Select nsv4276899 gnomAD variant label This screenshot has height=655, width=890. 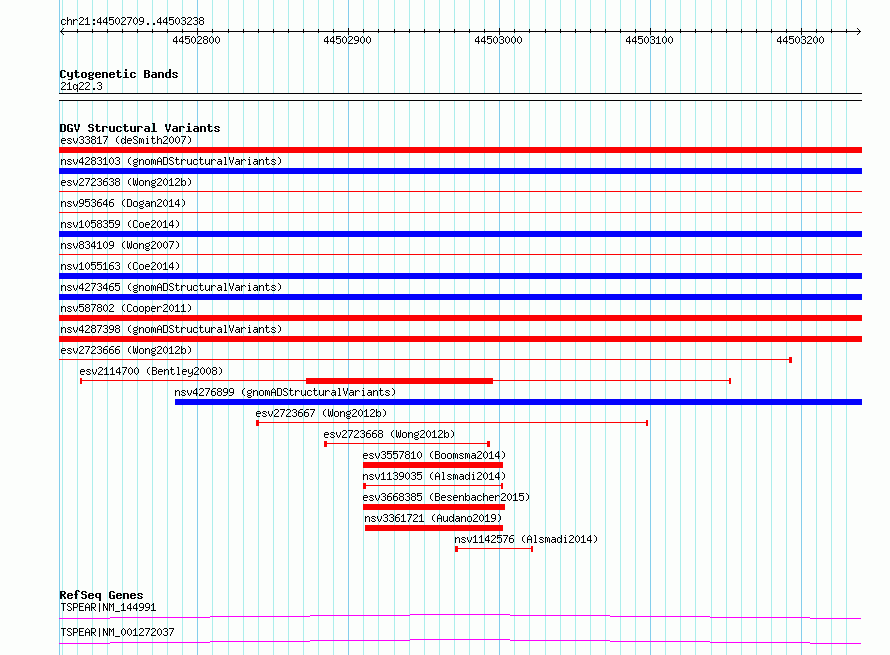(285, 392)
